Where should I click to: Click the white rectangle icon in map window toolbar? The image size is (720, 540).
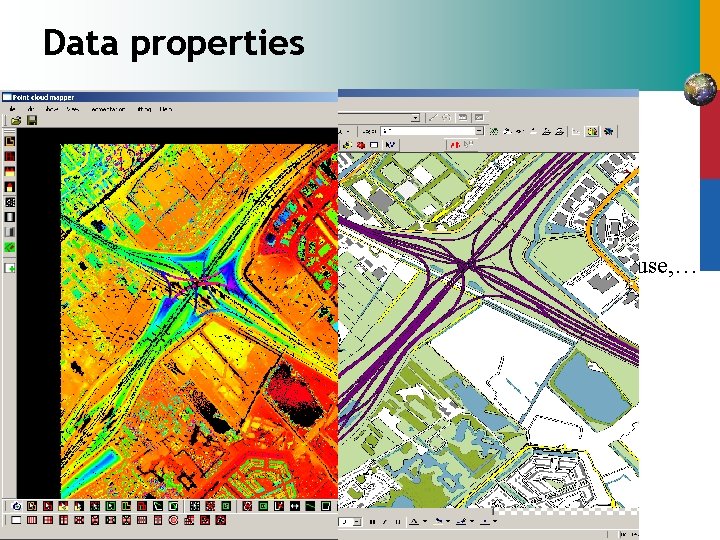pos(374,145)
